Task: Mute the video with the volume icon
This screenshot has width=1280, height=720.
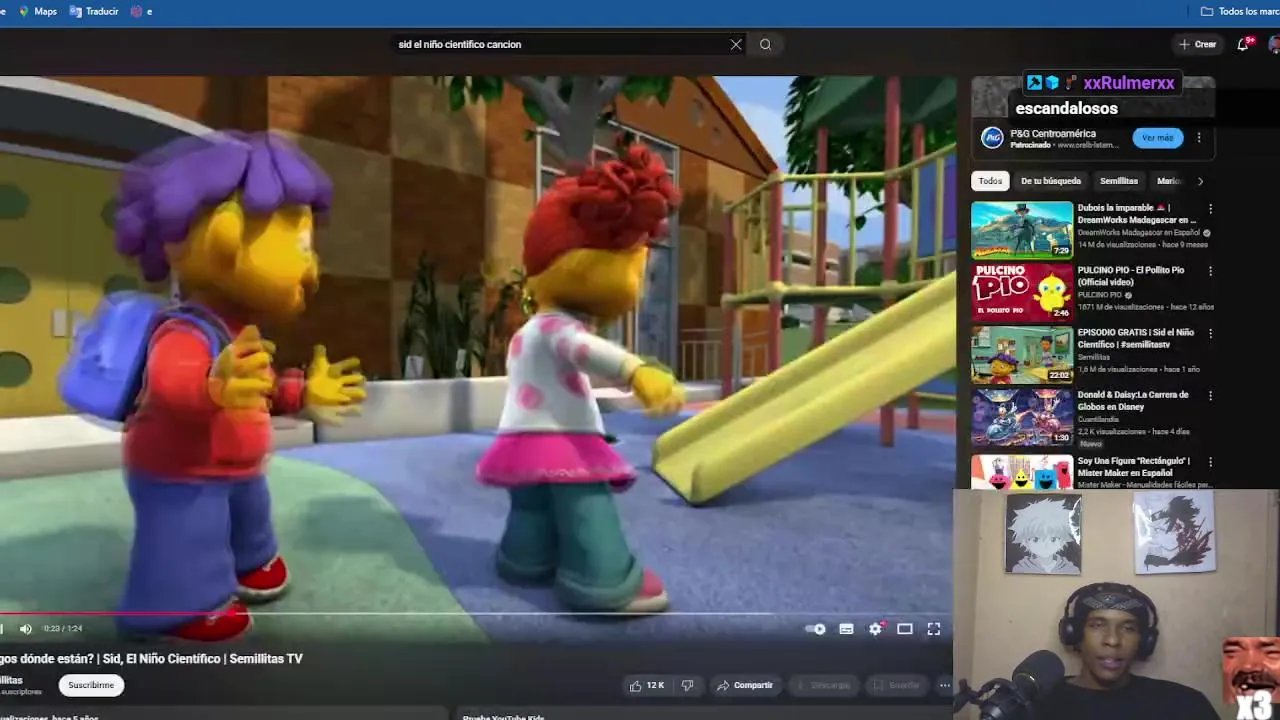Action: coord(26,629)
